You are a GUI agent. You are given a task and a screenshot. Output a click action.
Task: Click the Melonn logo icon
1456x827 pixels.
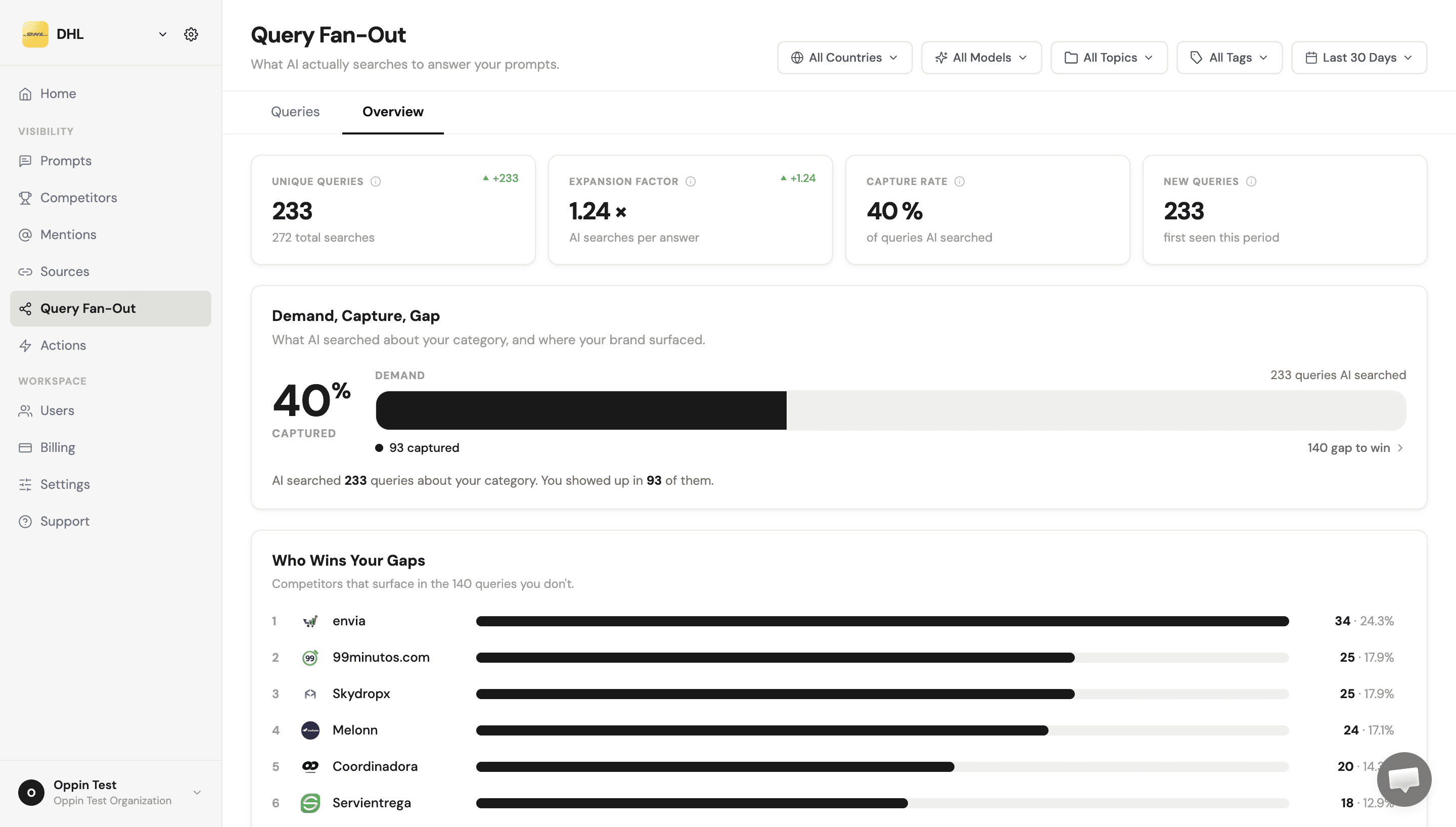(310, 730)
